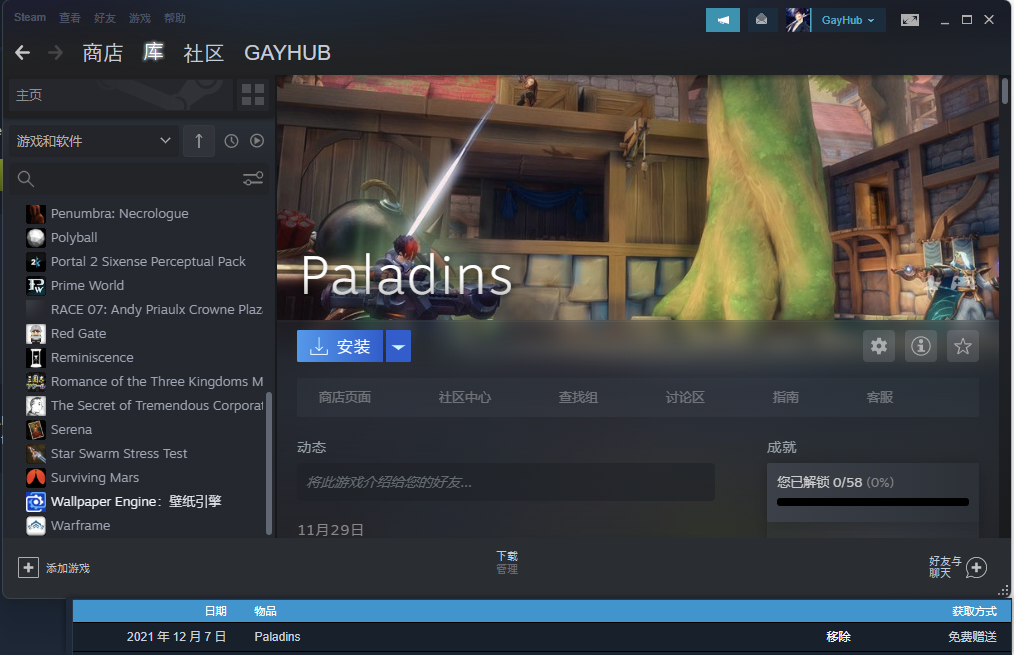
Task: Open install options dropdown arrow
Action: 398,346
